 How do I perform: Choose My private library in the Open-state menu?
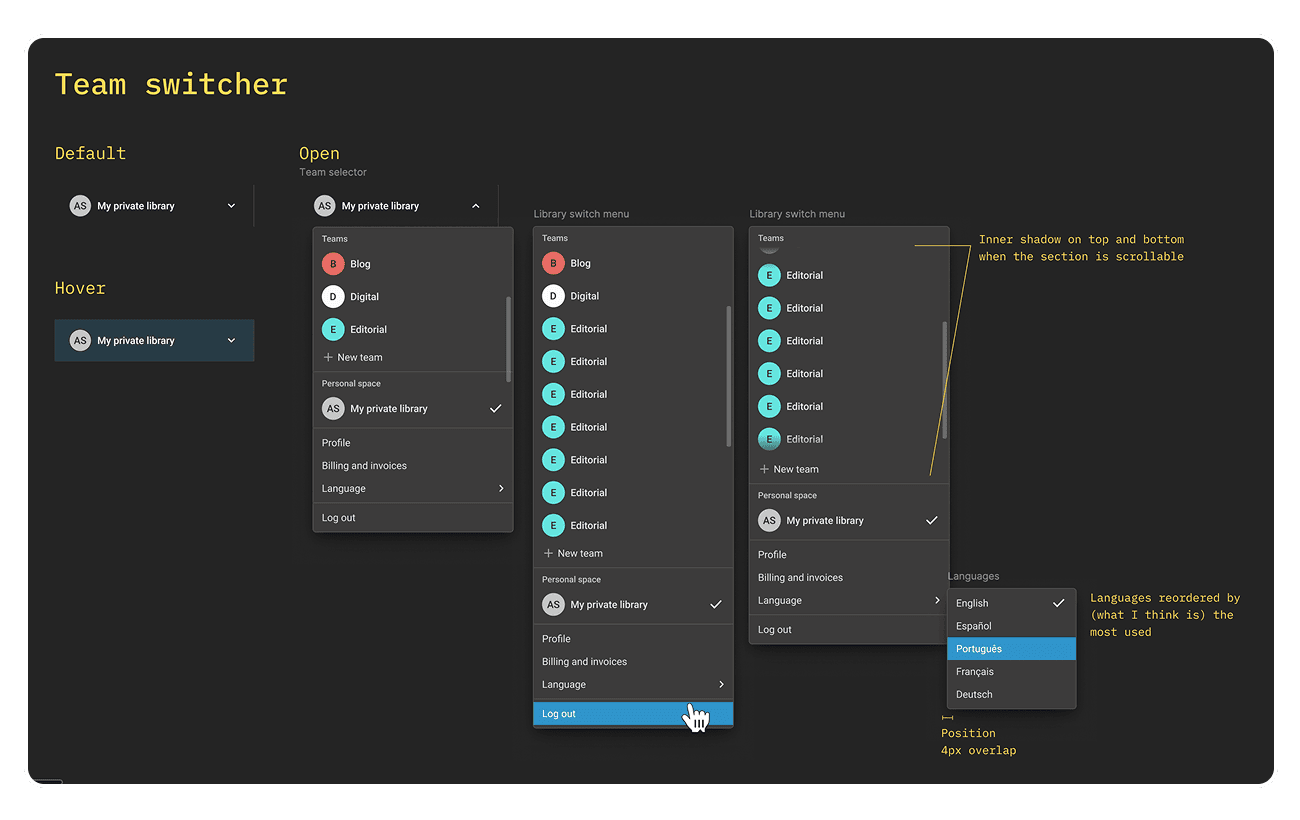click(x=412, y=409)
